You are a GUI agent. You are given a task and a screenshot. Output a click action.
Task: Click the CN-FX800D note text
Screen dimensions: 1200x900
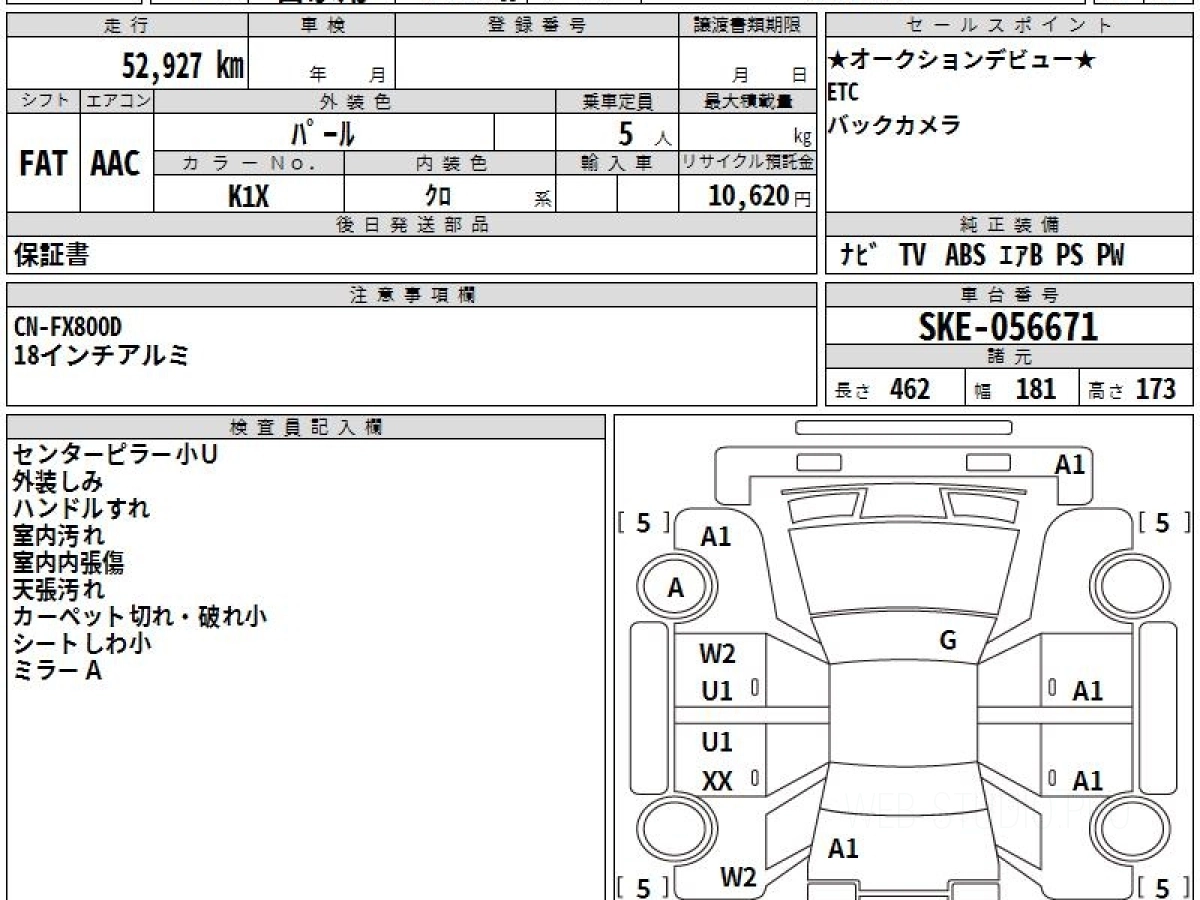[x=69, y=326]
